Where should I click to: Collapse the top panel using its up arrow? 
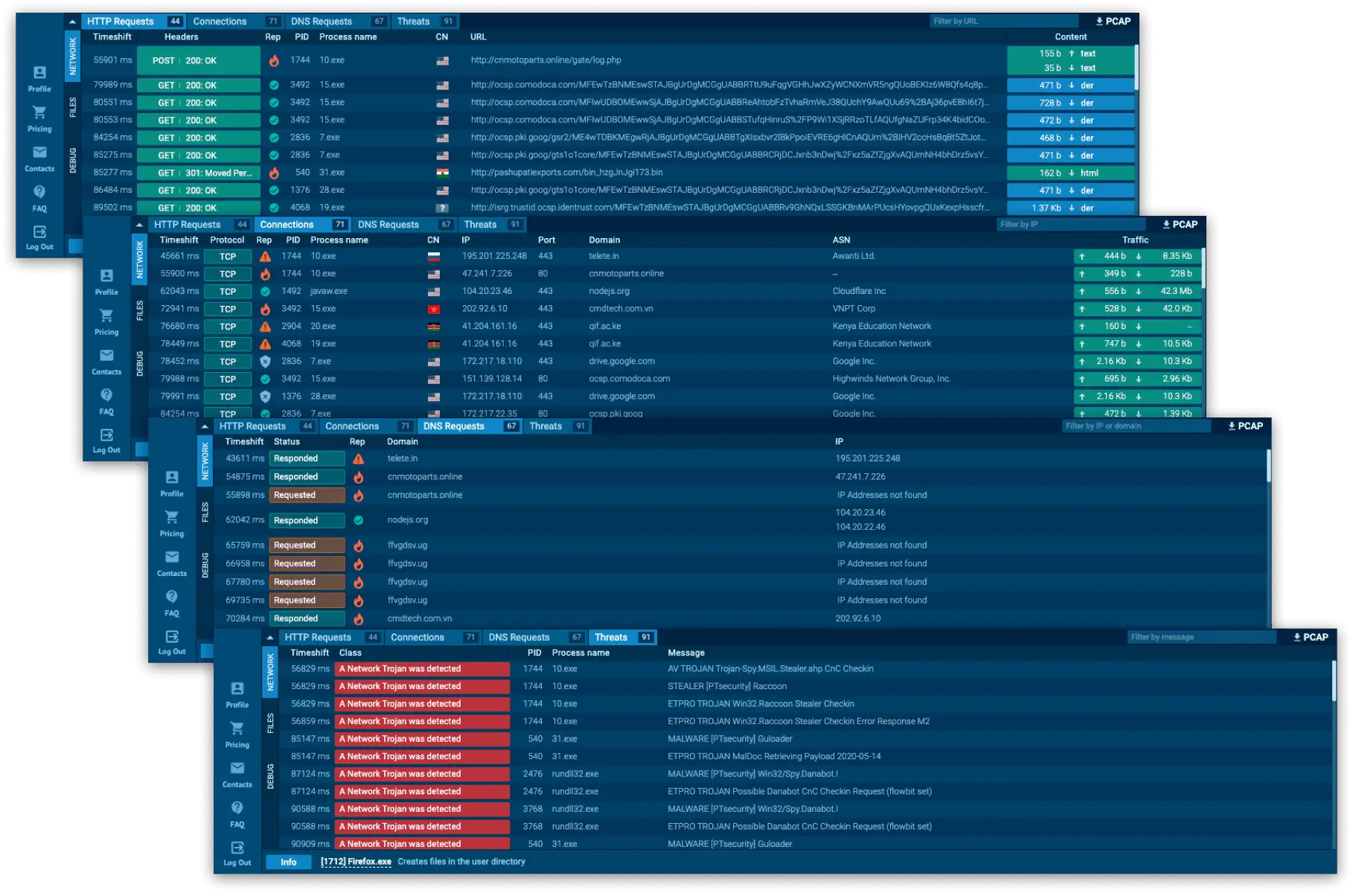(x=72, y=22)
